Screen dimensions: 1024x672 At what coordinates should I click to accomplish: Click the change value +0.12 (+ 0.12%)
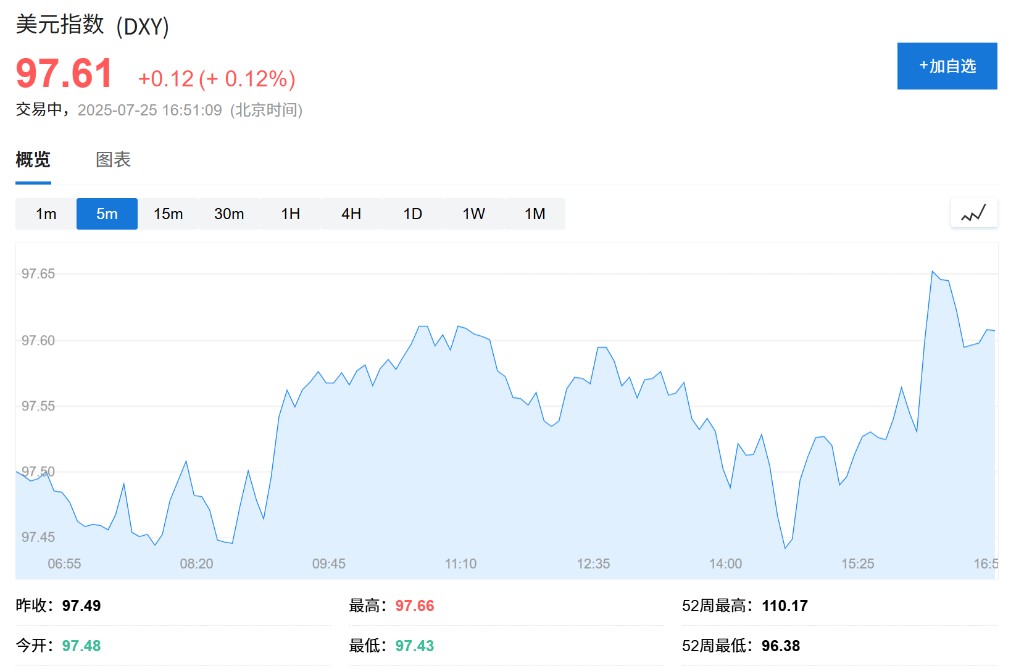click(x=217, y=79)
